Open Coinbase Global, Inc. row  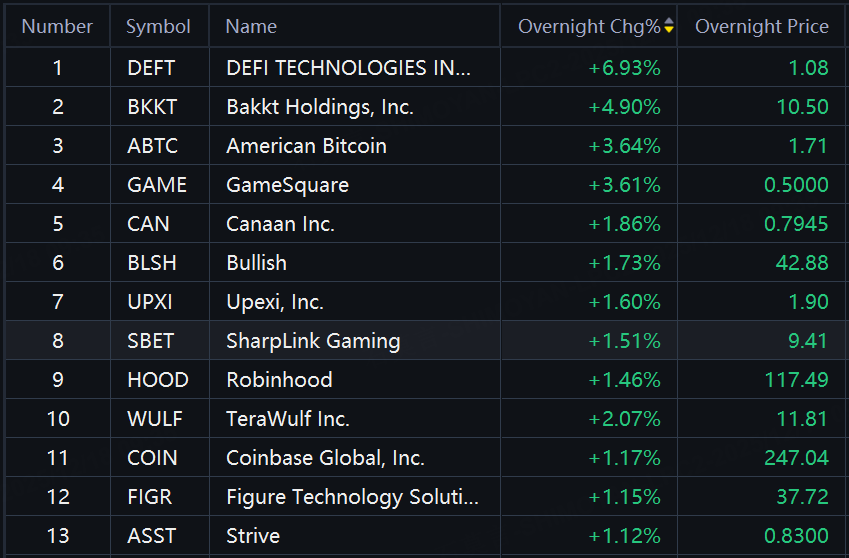424,457
